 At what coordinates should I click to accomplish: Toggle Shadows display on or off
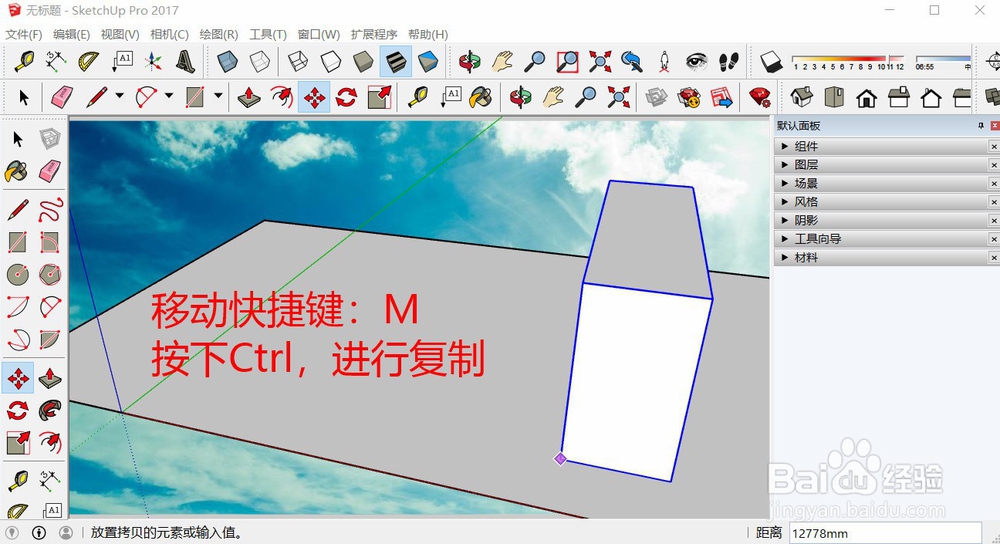pos(771,61)
